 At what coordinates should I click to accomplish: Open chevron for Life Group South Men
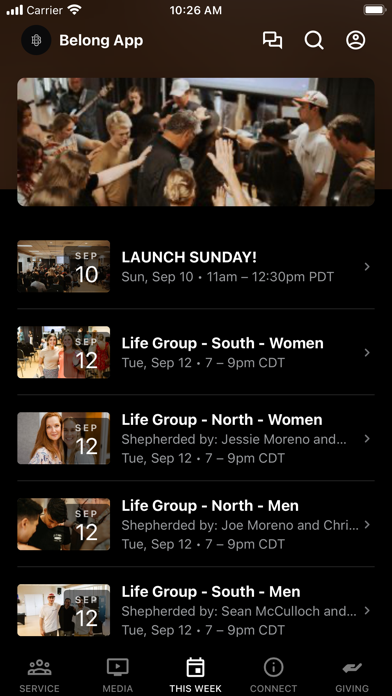(x=367, y=611)
